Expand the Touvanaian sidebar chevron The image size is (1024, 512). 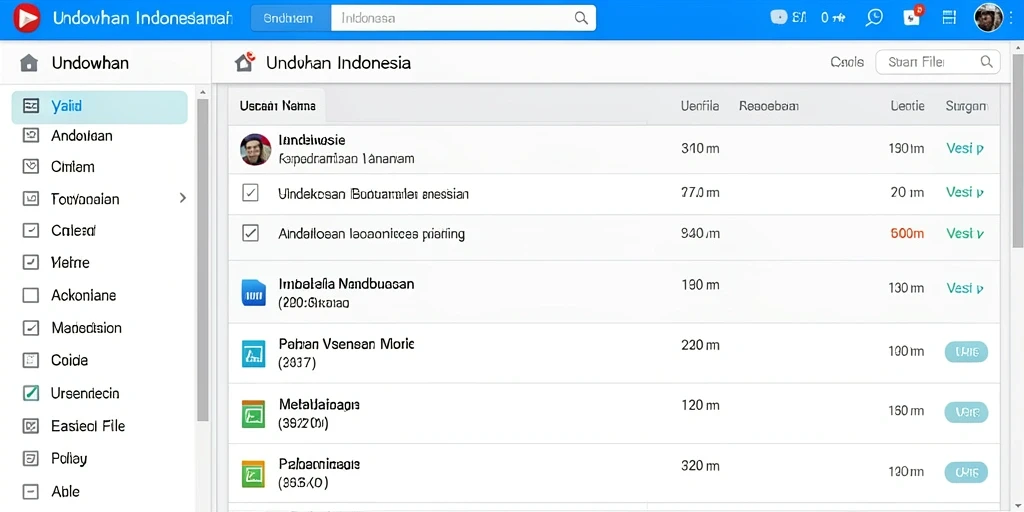click(183, 198)
